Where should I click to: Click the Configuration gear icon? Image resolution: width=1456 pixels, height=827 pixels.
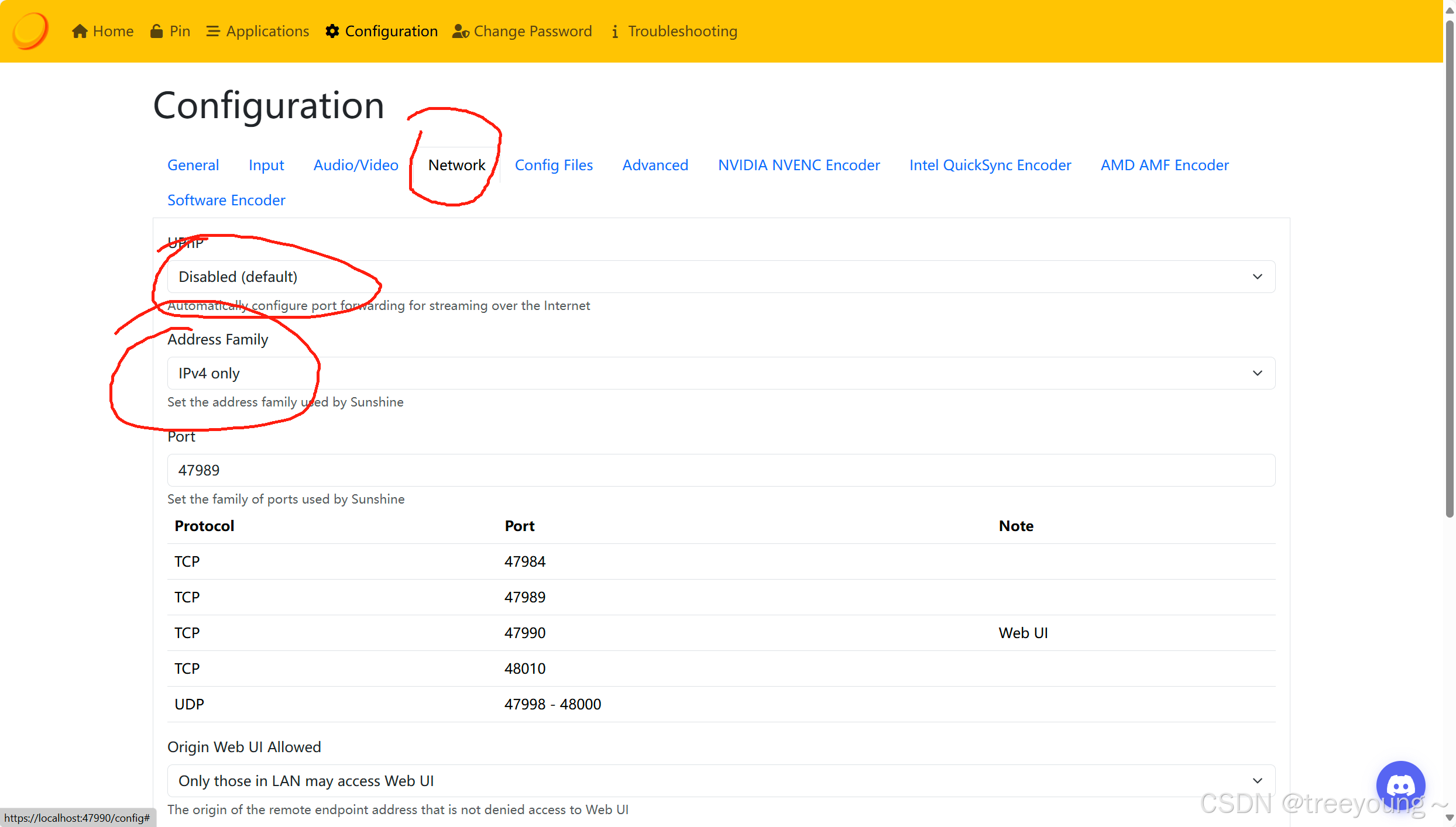332,31
